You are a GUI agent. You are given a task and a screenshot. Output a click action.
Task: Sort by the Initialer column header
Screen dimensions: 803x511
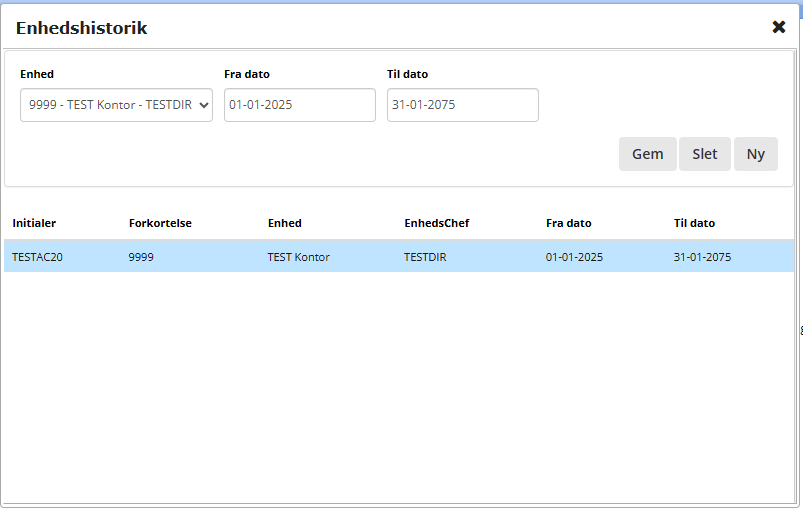pos(34,223)
